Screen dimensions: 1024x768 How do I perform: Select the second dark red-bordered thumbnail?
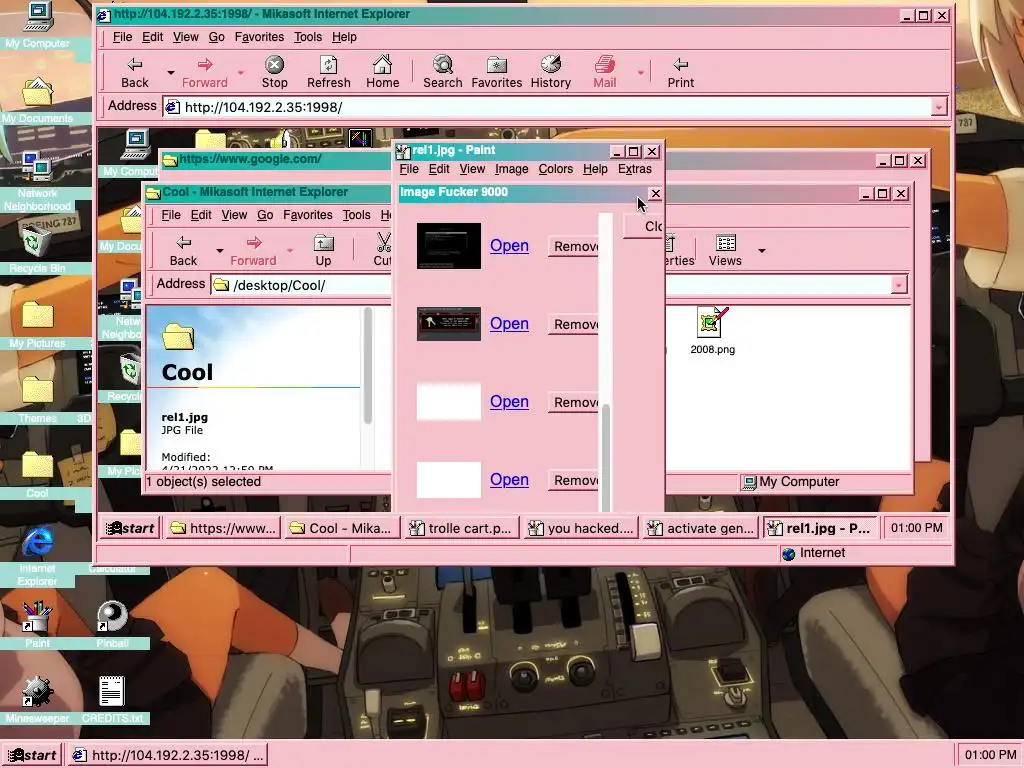pyautogui.click(x=449, y=324)
